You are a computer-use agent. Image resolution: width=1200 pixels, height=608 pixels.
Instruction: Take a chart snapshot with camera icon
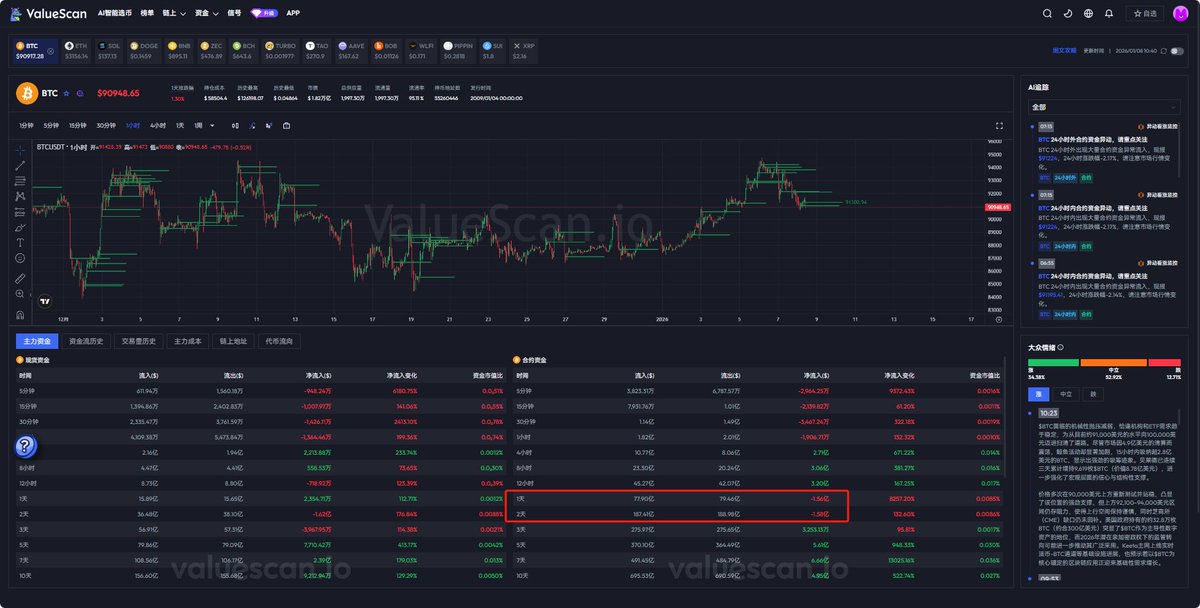(286, 126)
